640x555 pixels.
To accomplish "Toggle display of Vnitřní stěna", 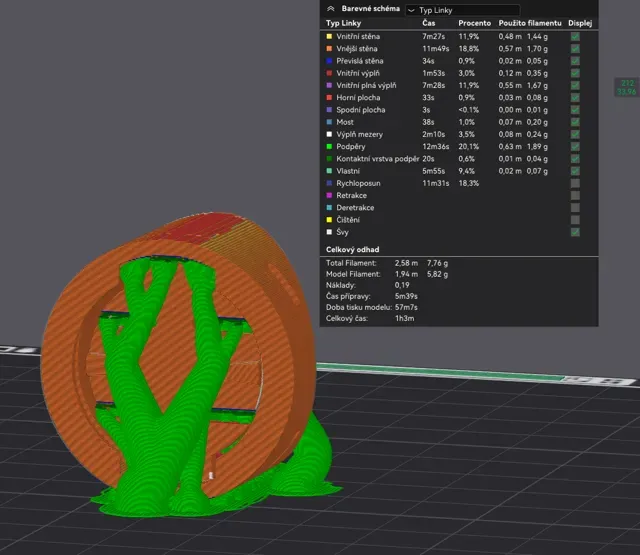I will (575, 36).
